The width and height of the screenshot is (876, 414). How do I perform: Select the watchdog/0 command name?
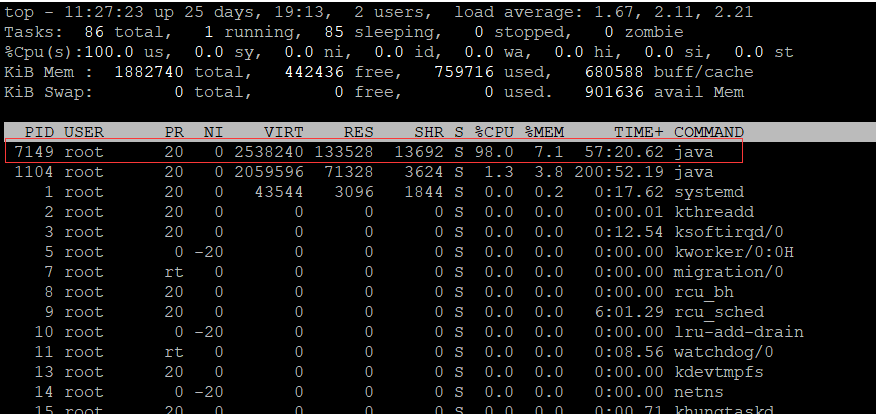pos(724,353)
